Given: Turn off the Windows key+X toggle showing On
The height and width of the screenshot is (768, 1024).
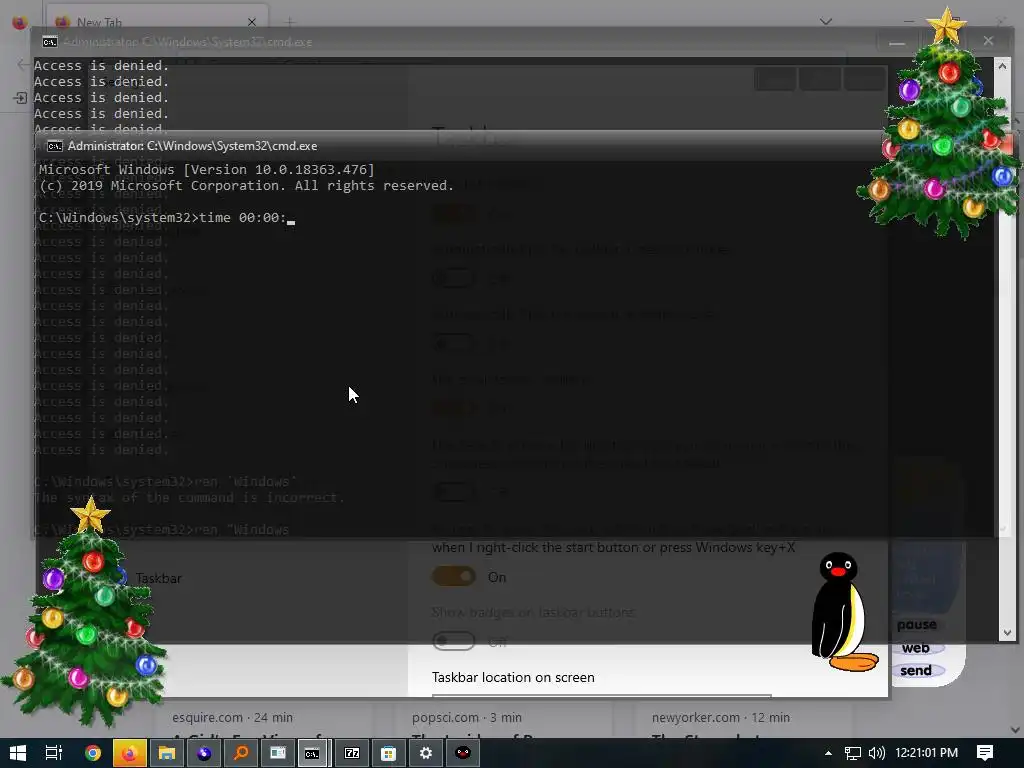Looking at the screenshot, I should (x=454, y=577).
